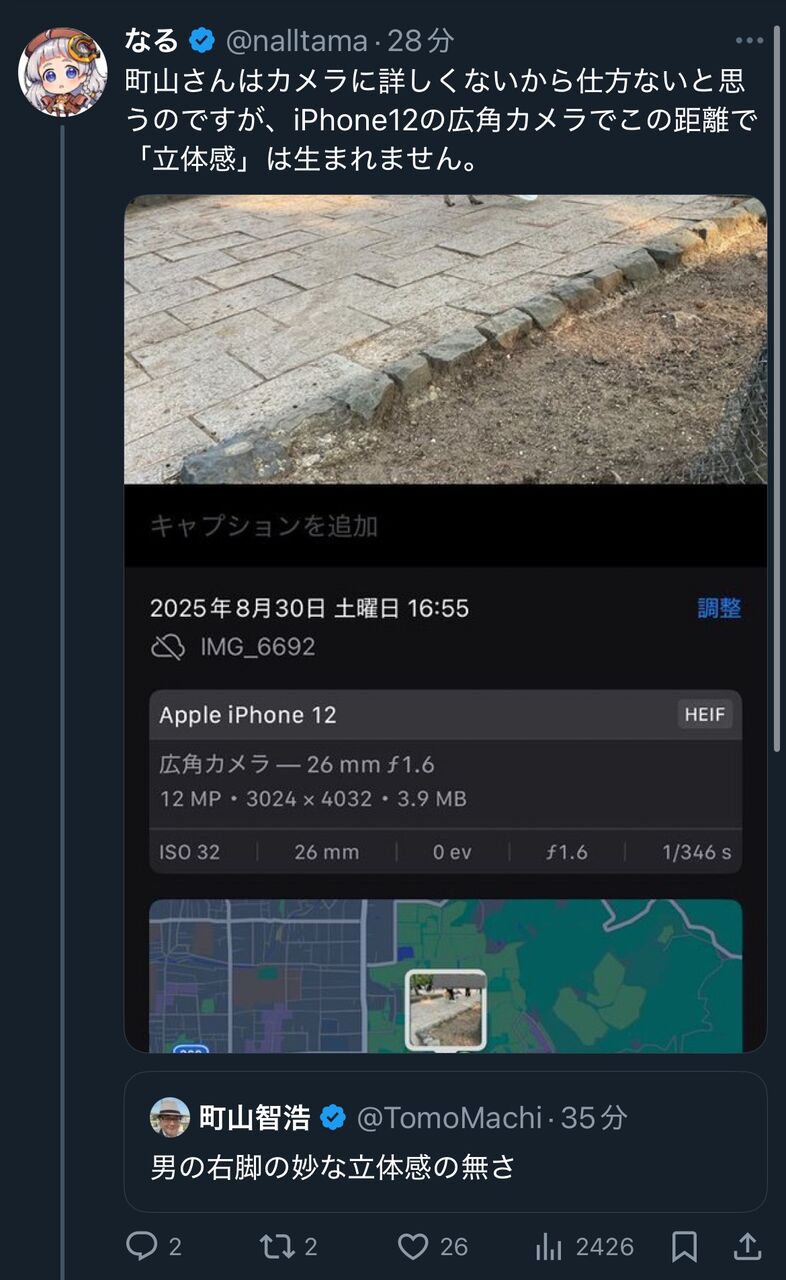The image size is (786, 1280).
Task: Like the tweet with the heart icon
Action: pos(413,1246)
